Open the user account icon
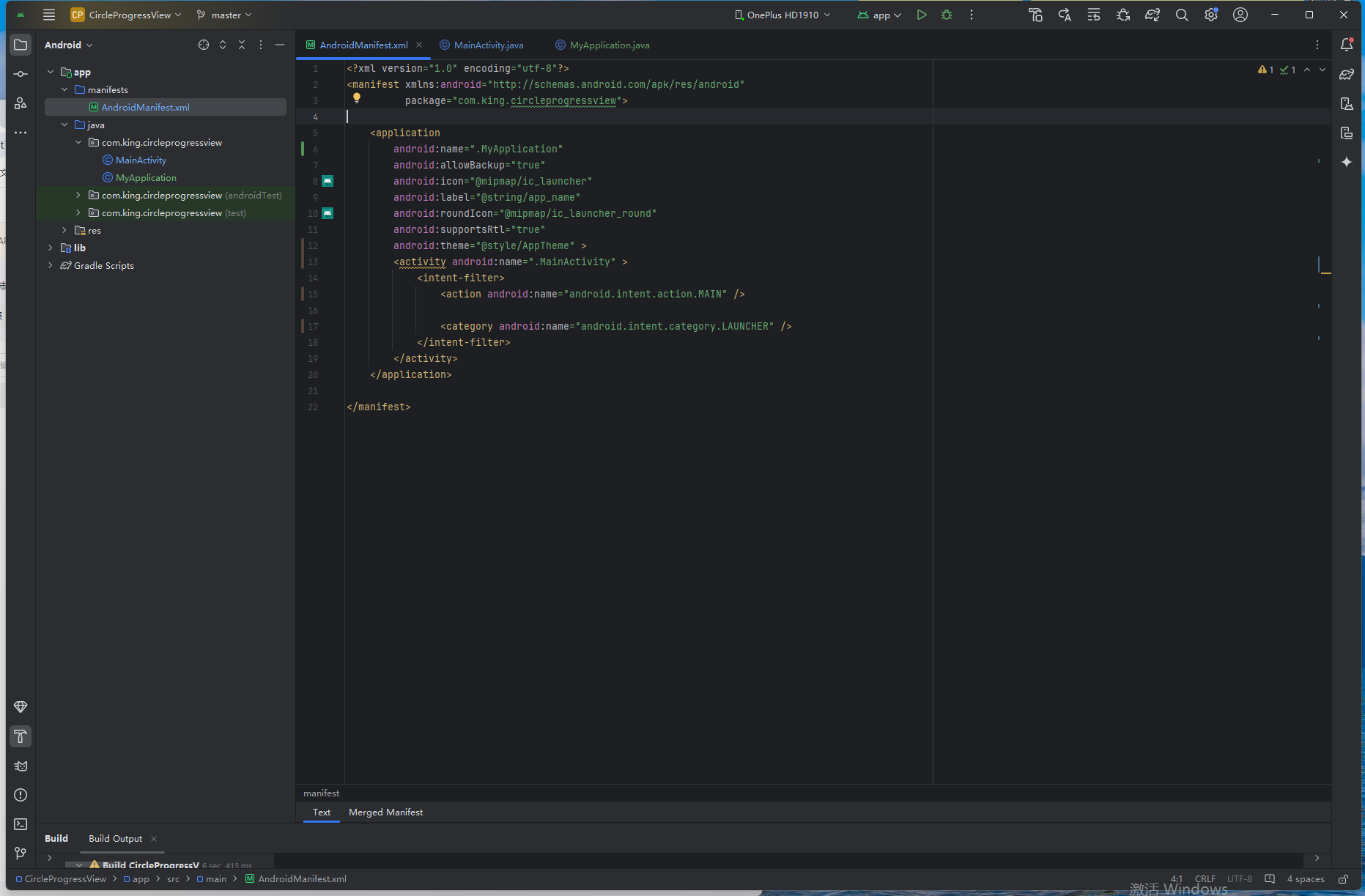 1240,15
